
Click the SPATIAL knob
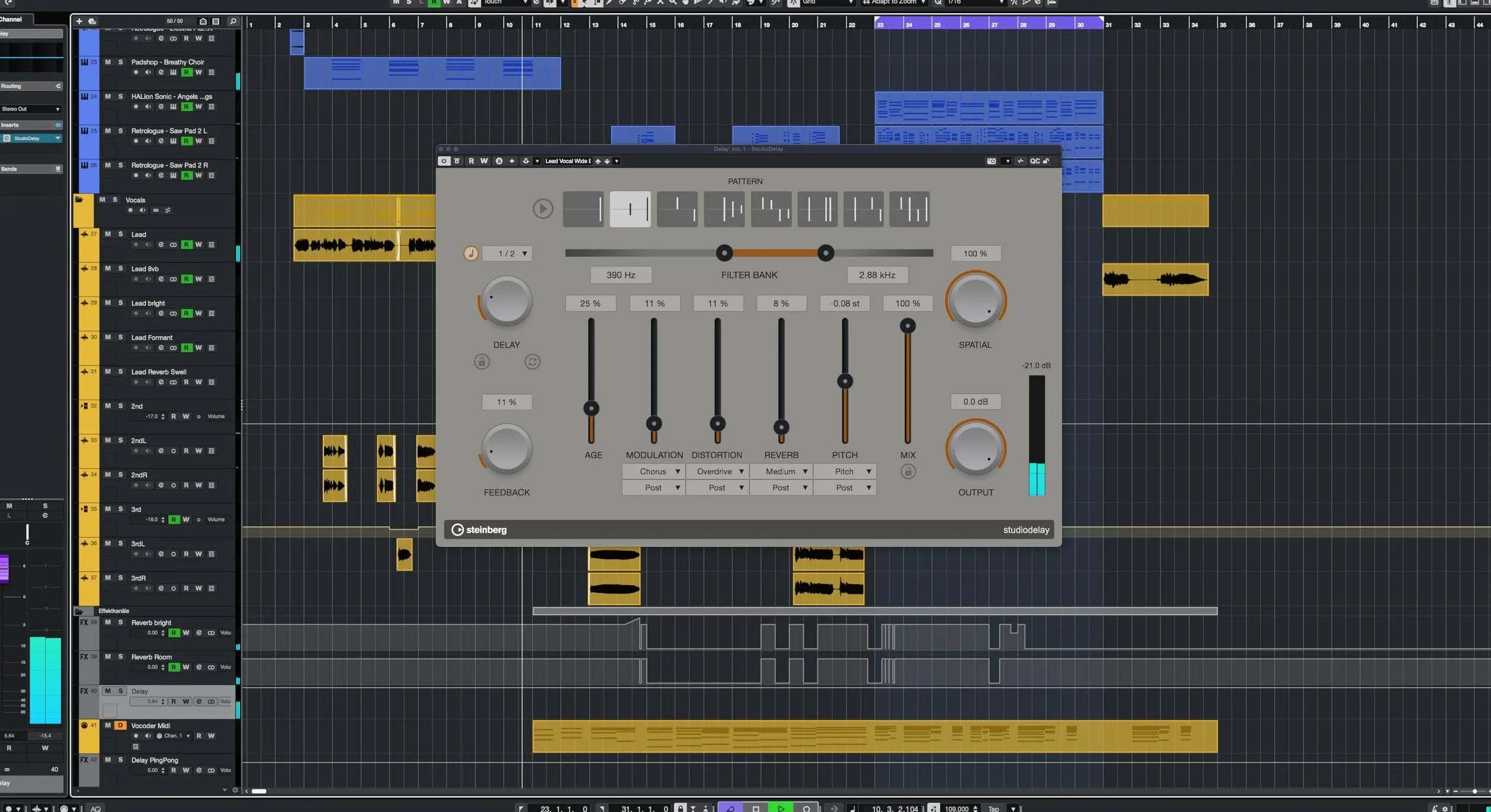click(x=975, y=301)
